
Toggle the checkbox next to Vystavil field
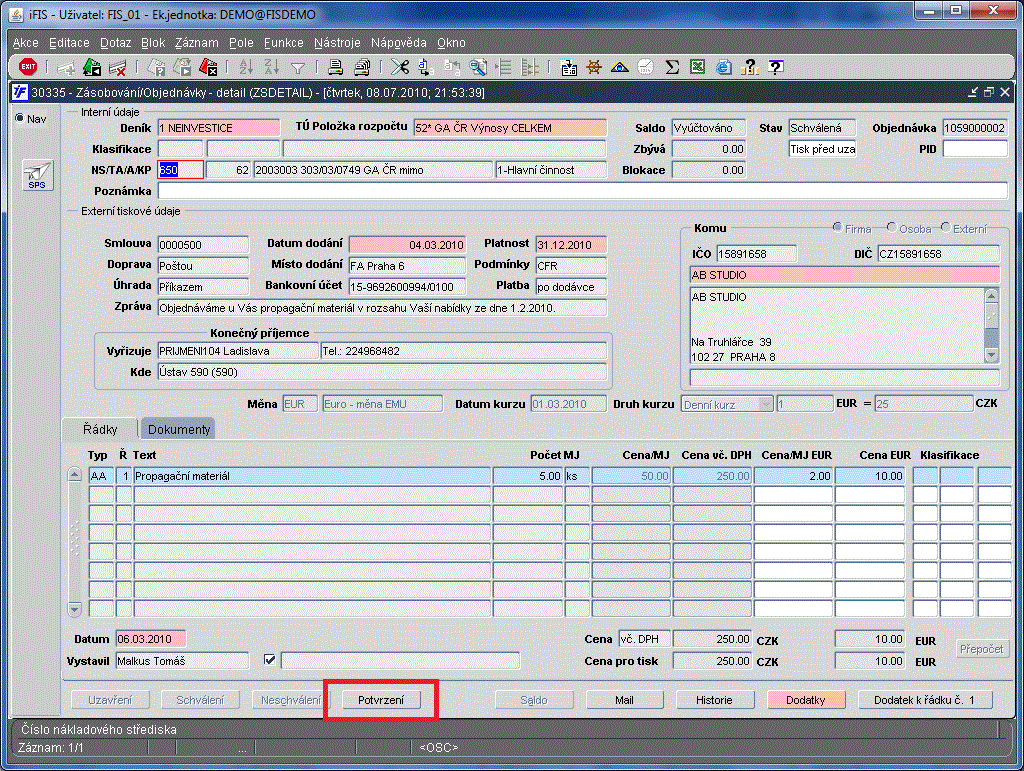[x=268, y=660]
